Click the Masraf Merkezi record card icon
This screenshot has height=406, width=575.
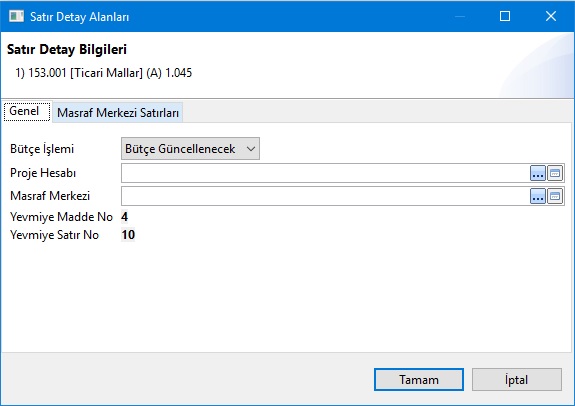click(555, 196)
